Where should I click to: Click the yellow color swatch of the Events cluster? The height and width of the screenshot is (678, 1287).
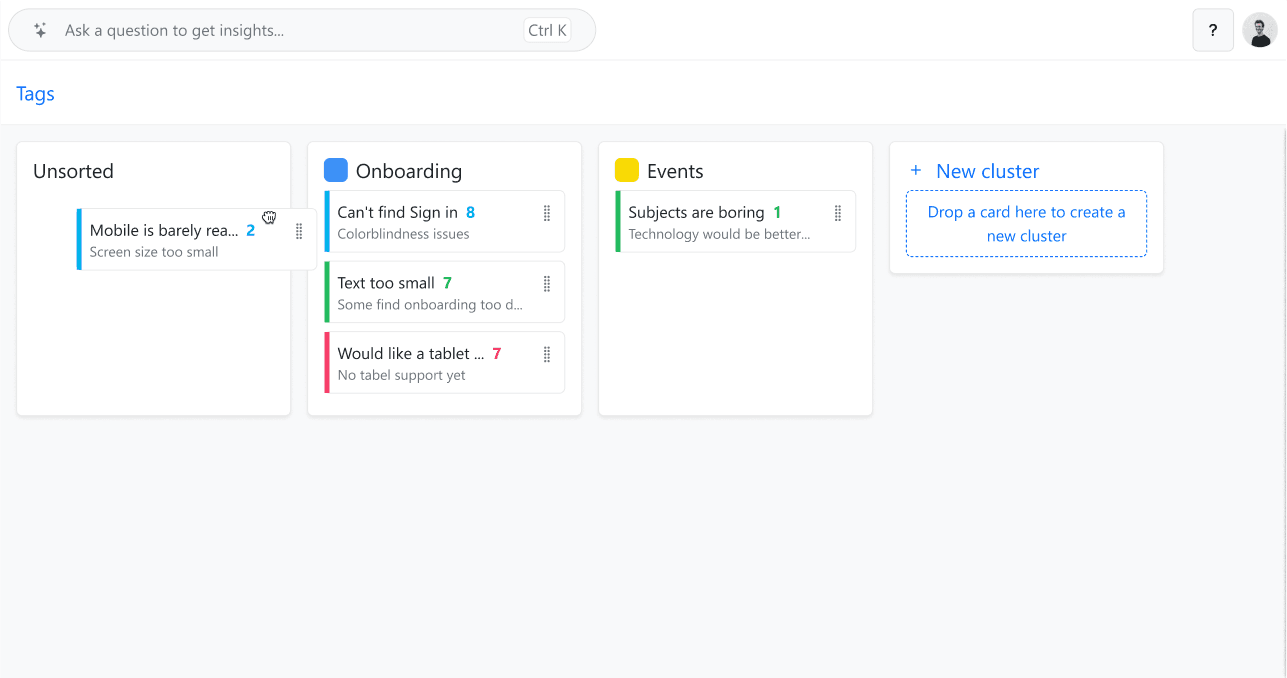tap(626, 170)
